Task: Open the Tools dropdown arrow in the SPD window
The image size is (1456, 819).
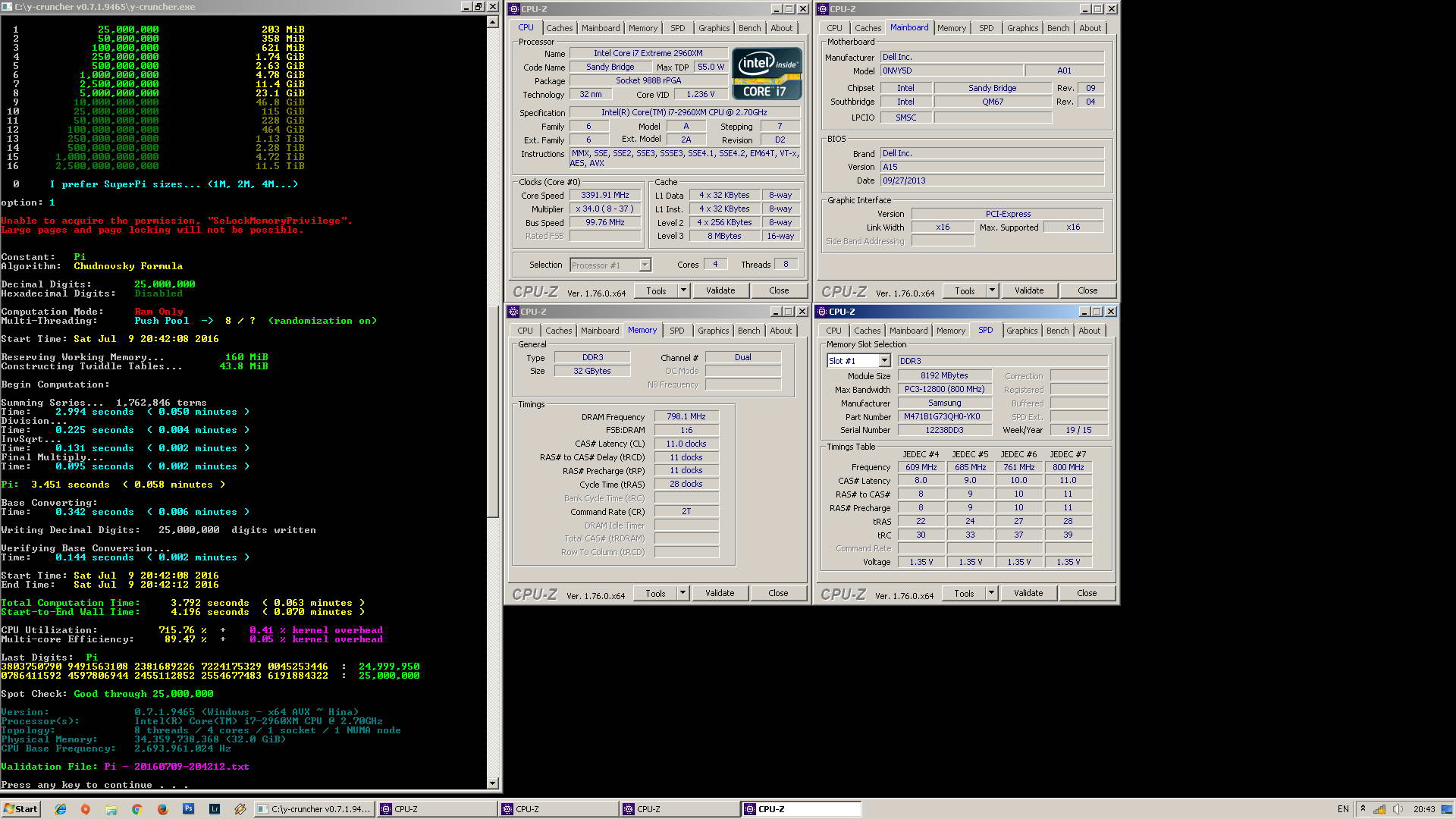Action: pos(991,593)
